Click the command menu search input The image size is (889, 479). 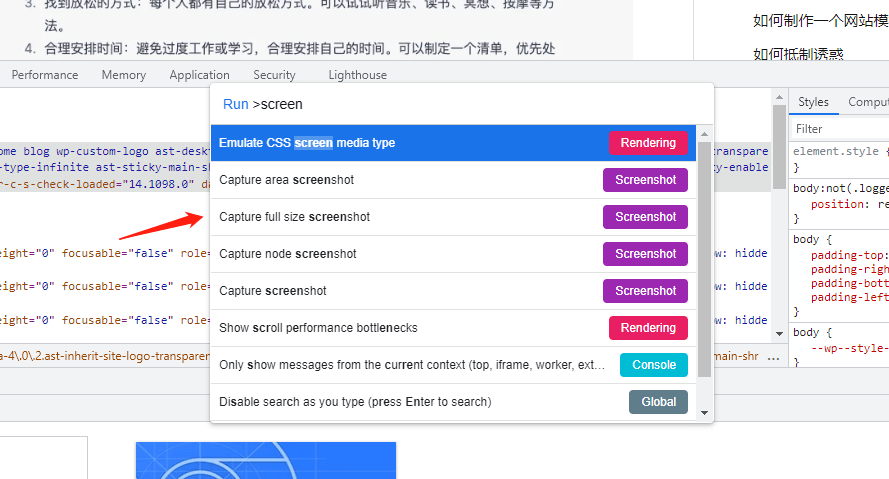click(462, 104)
